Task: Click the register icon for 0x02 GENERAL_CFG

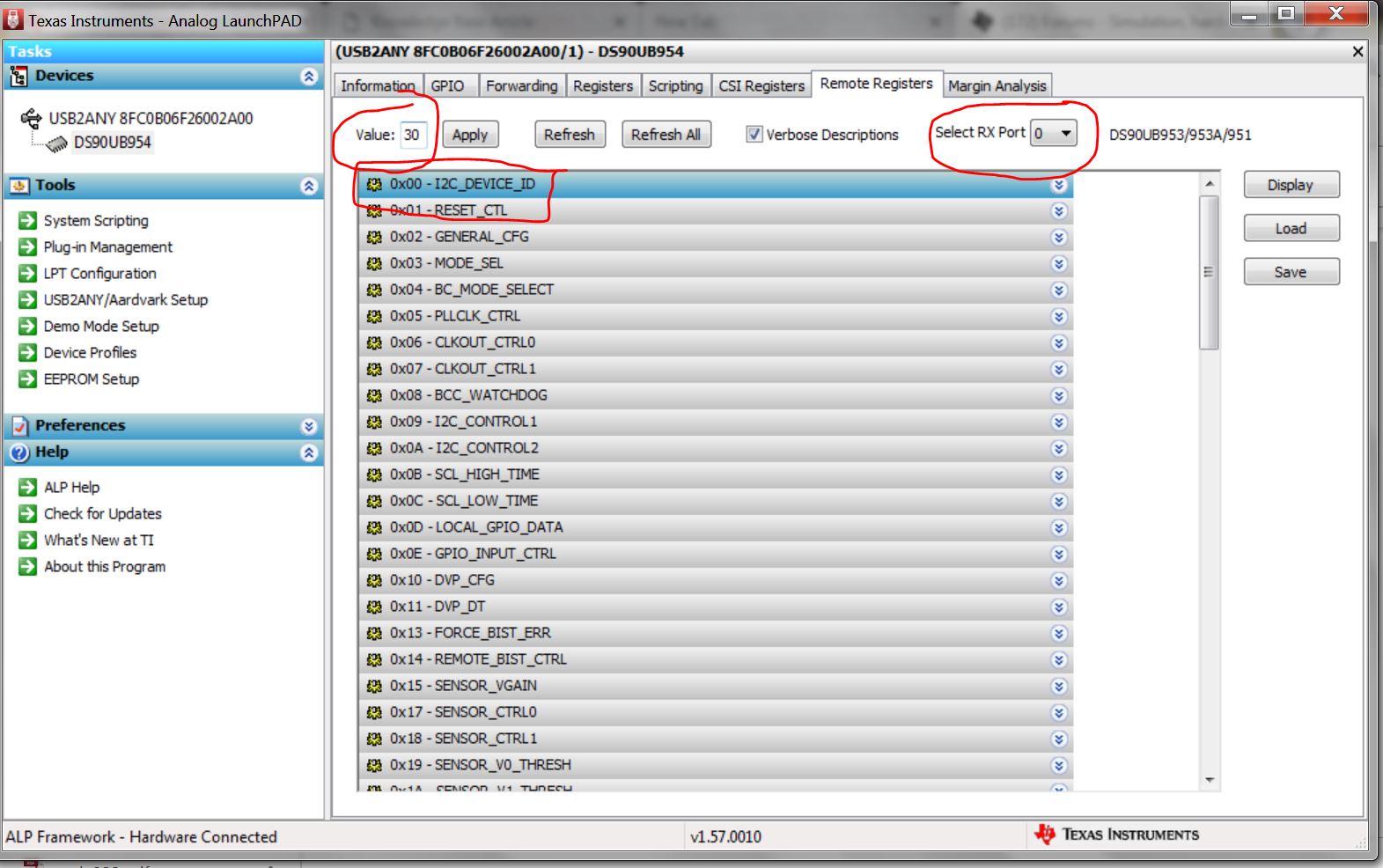Action: (x=374, y=237)
